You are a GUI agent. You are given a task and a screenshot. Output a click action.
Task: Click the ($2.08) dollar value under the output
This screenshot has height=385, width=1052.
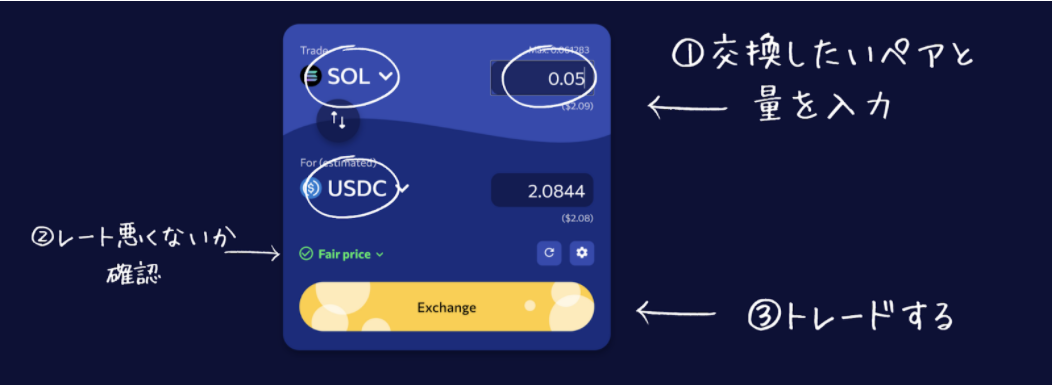point(577,219)
